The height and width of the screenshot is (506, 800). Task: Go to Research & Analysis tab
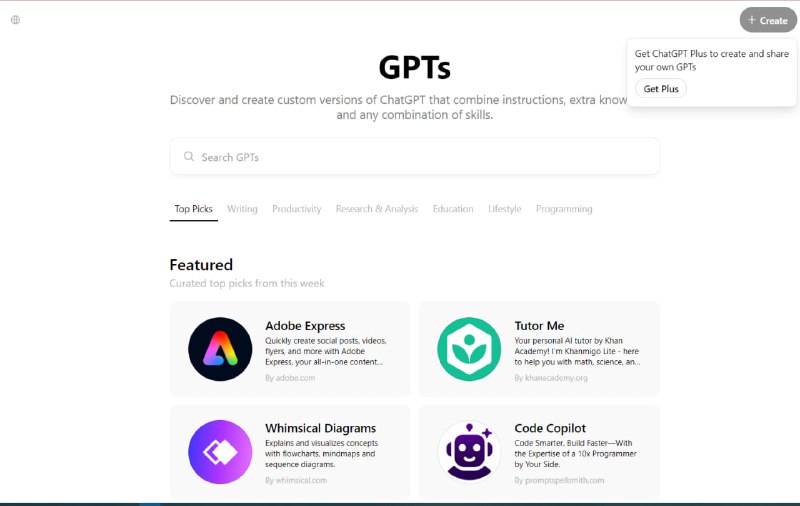(x=376, y=209)
